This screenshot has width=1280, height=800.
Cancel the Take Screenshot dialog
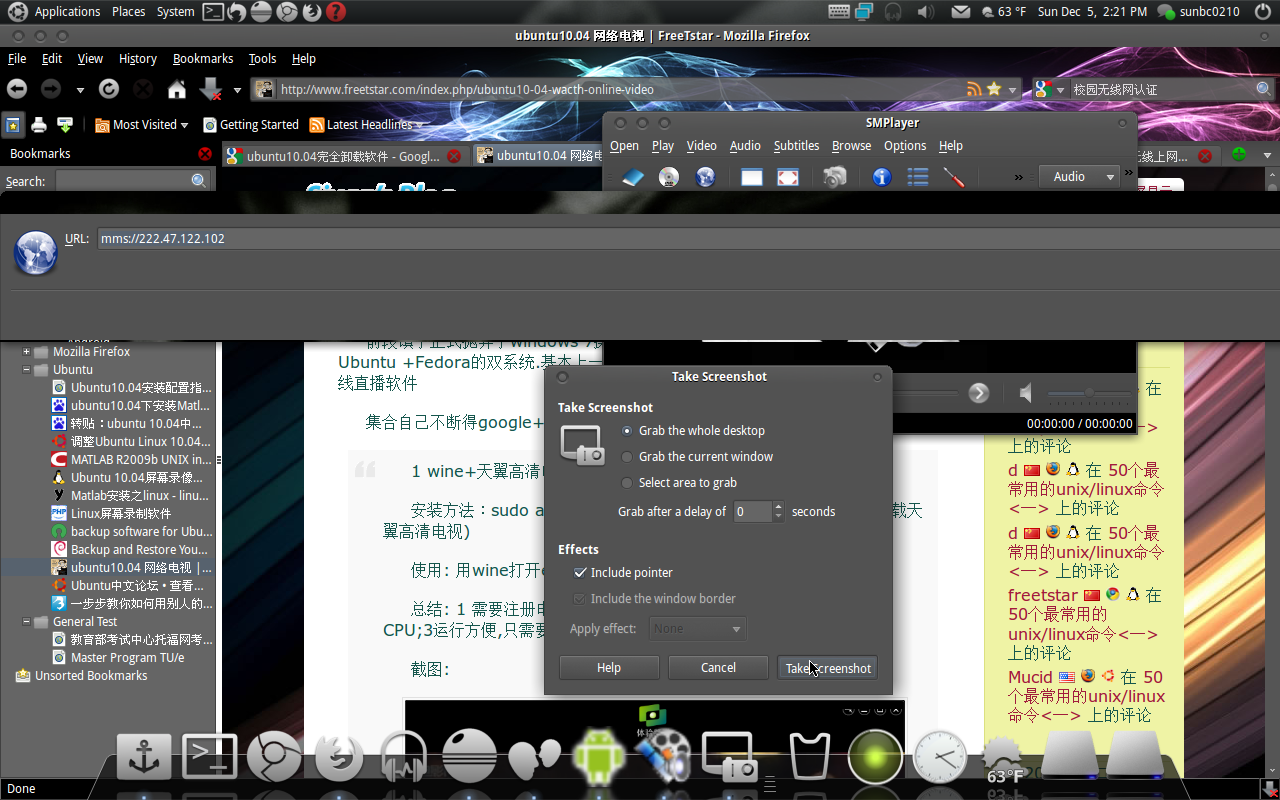point(718,668)
